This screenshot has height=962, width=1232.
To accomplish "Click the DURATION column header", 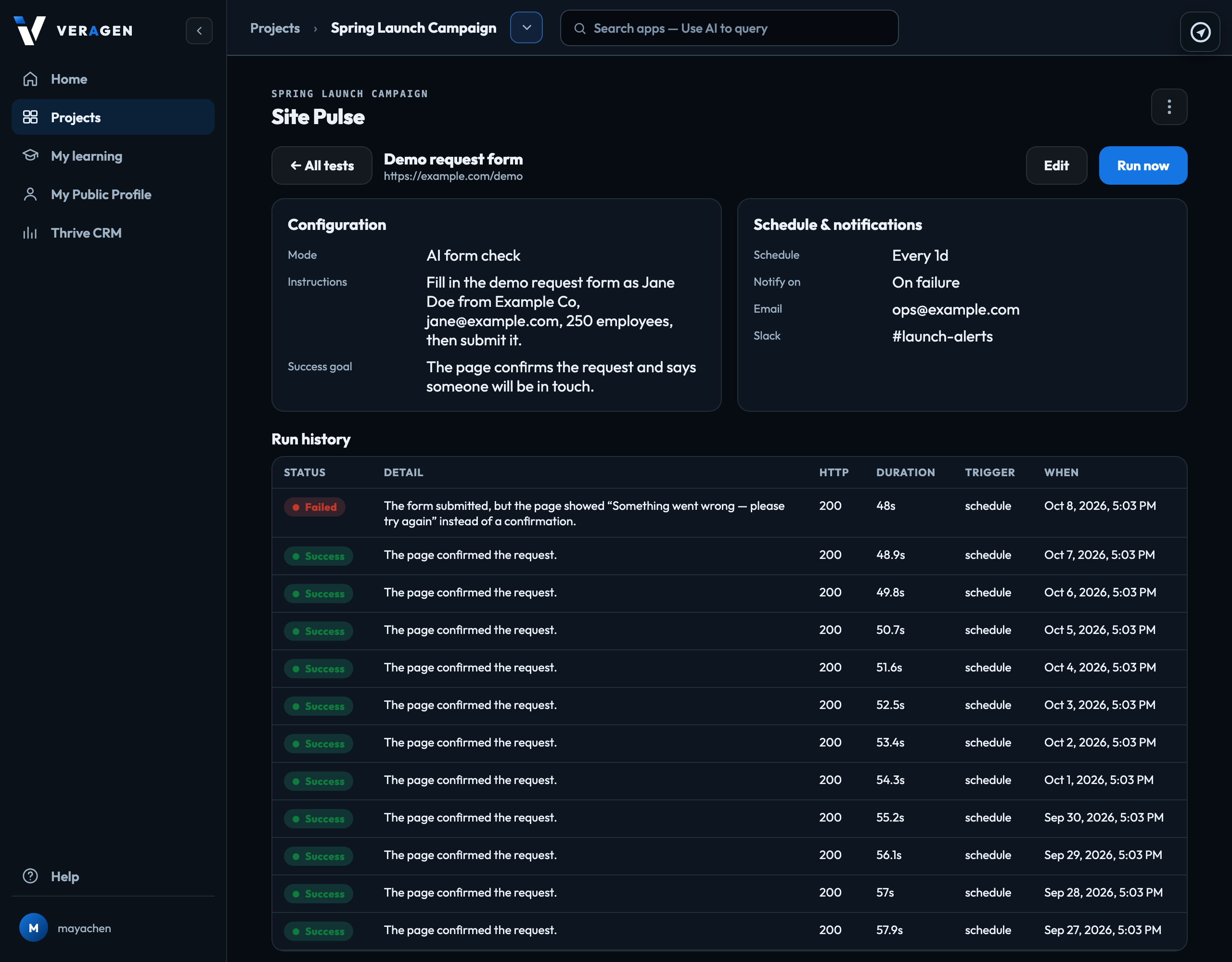I will point(905,472).
